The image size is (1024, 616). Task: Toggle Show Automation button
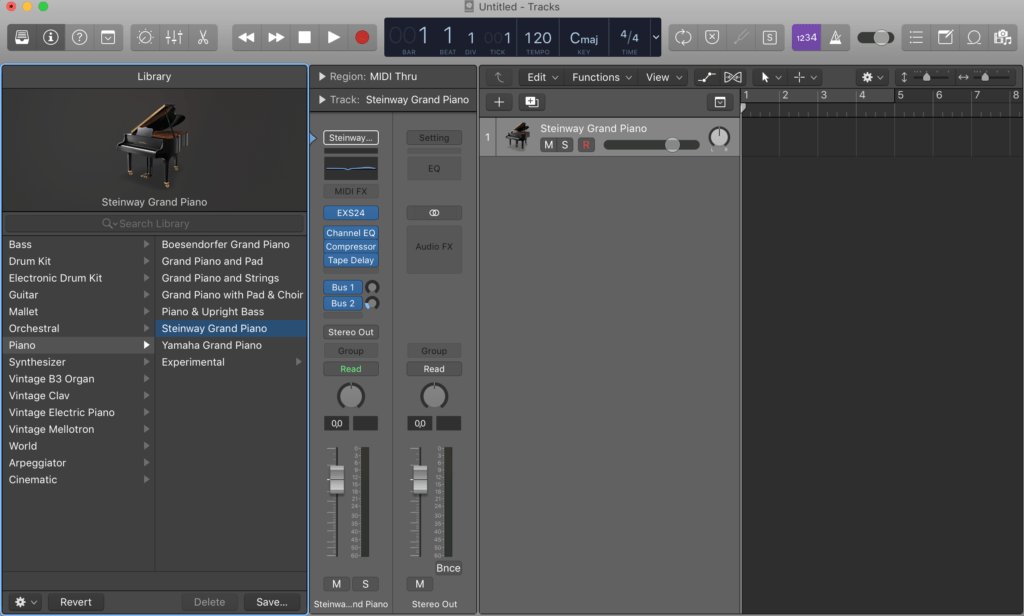706,77
